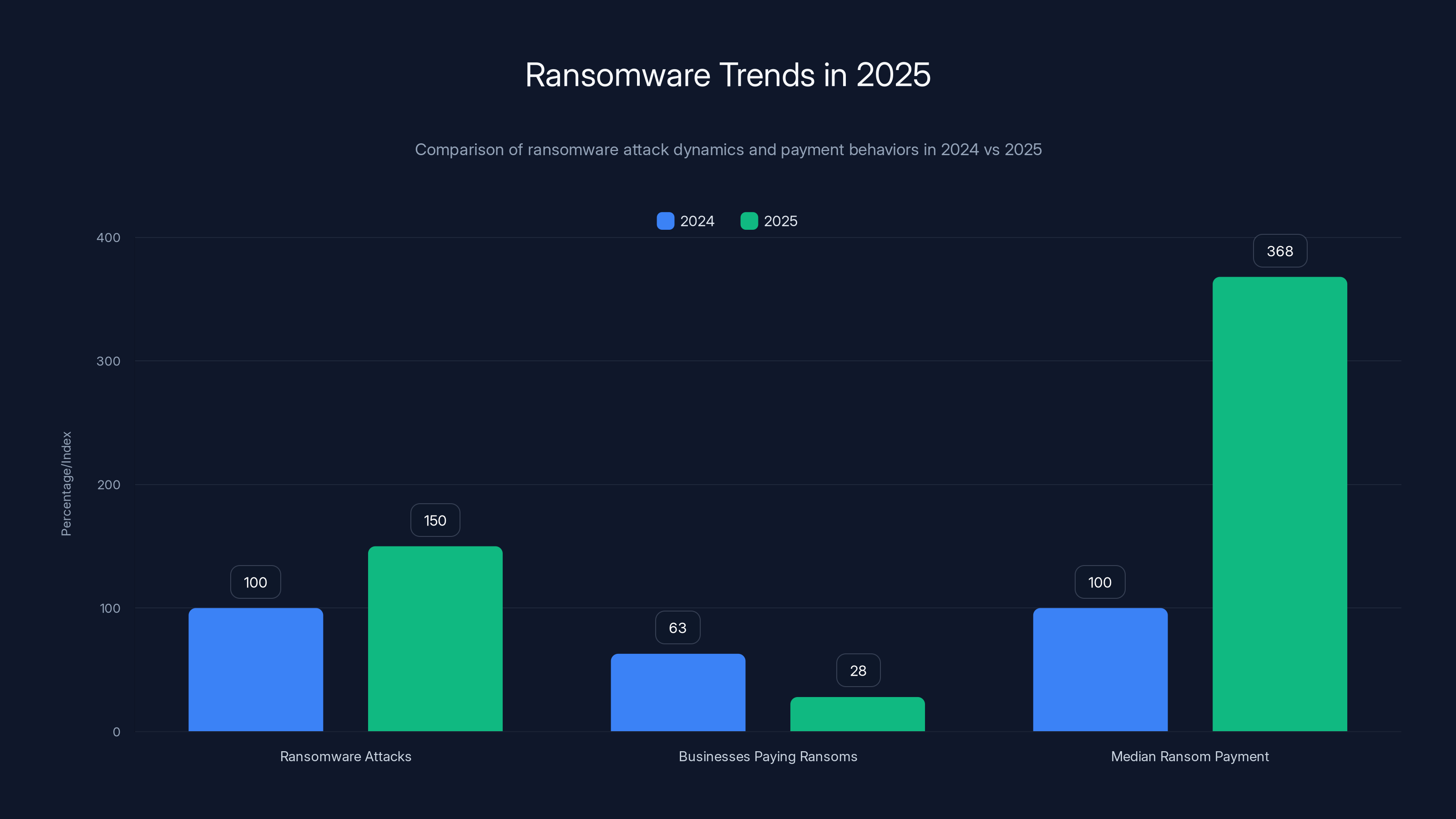Click the Median Ransom Payment axis label

pyautogui.click(x=1189, y=756)
